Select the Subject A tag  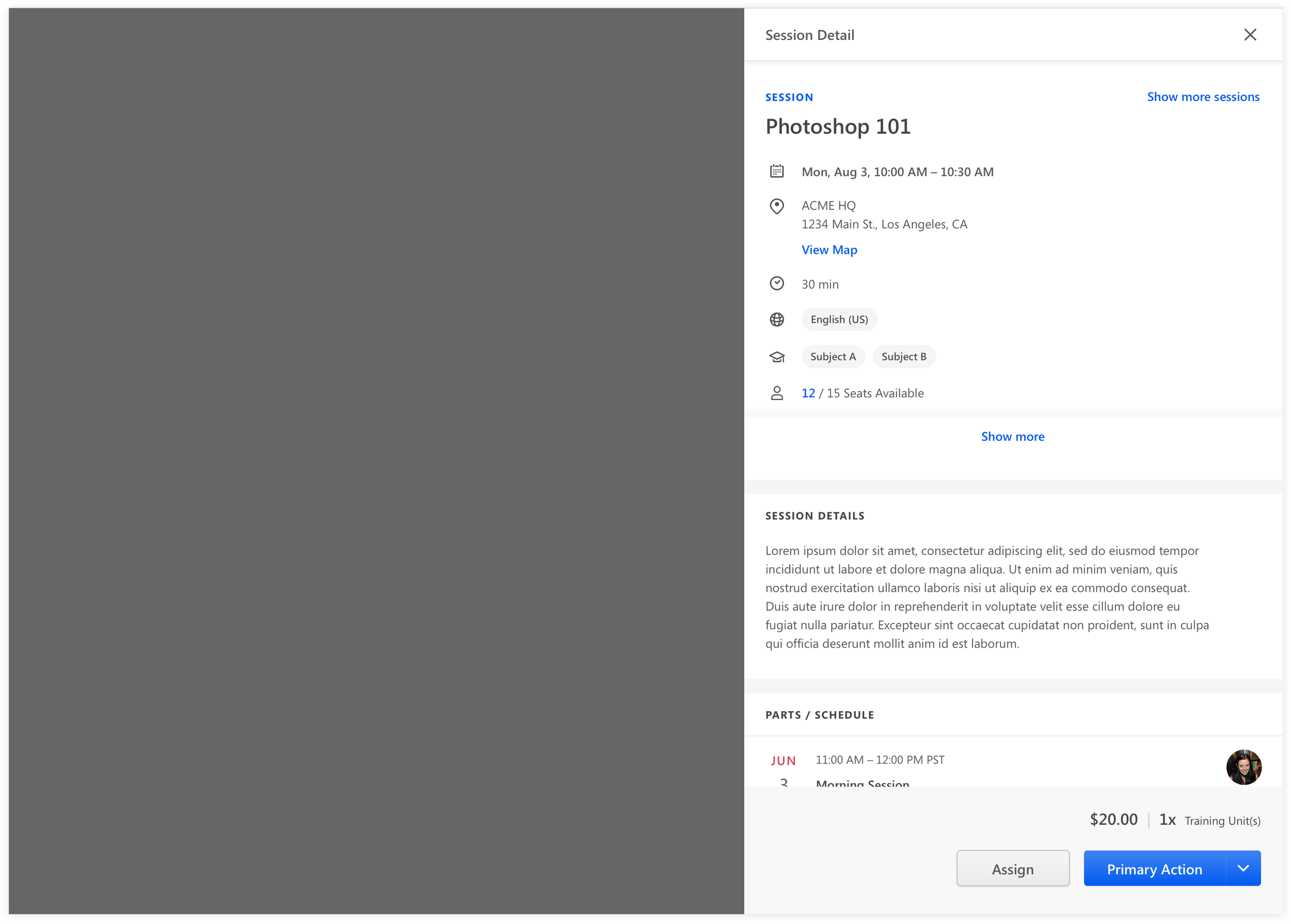point(833,357)
